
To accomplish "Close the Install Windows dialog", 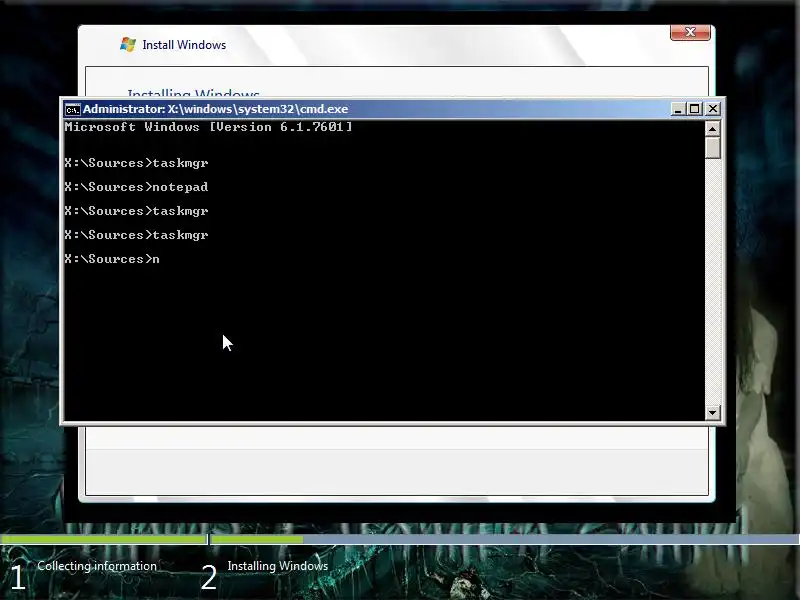I will [690, 32].
